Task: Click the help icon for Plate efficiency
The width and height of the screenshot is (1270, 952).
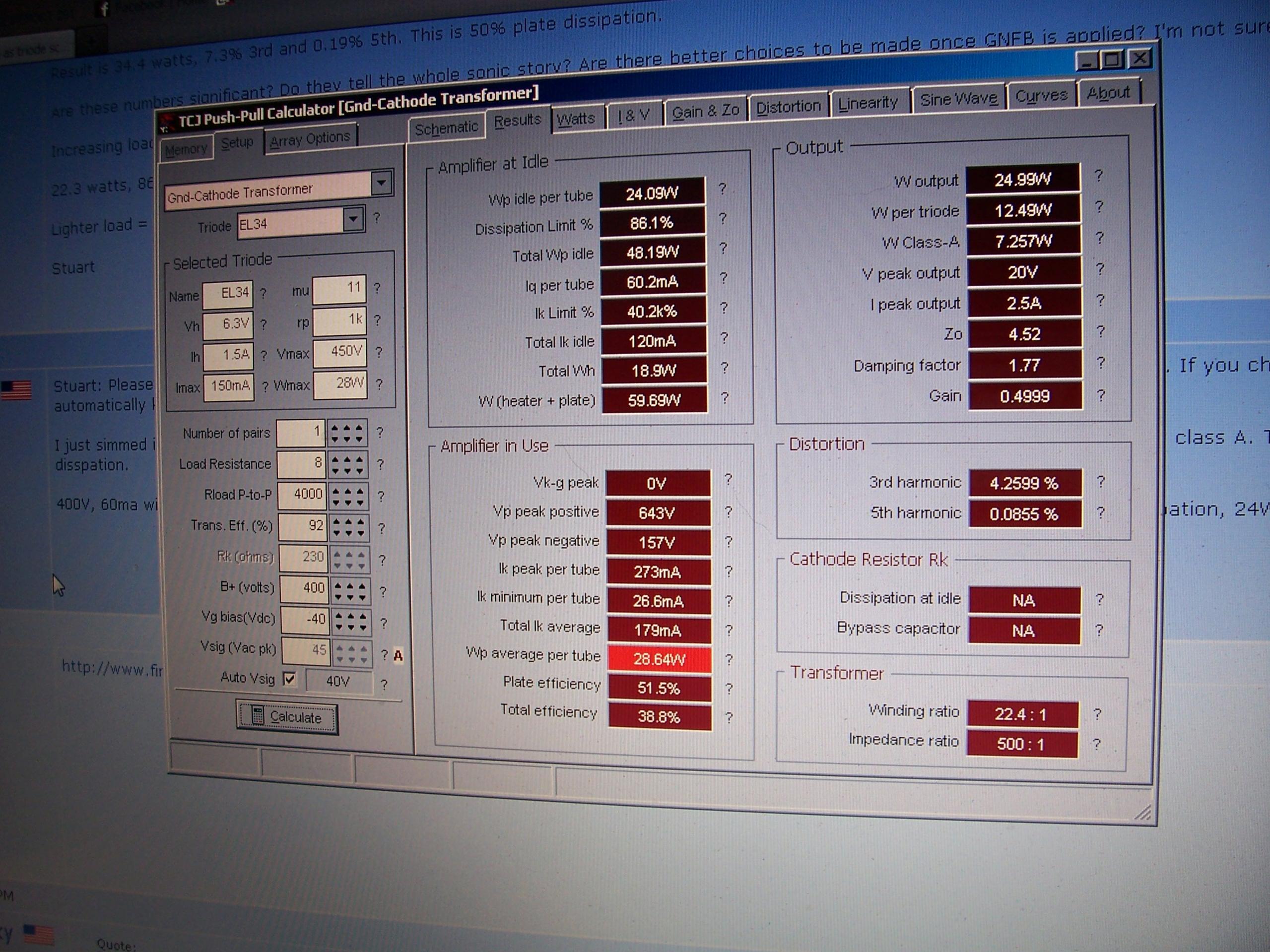Action: click(729, 689)
